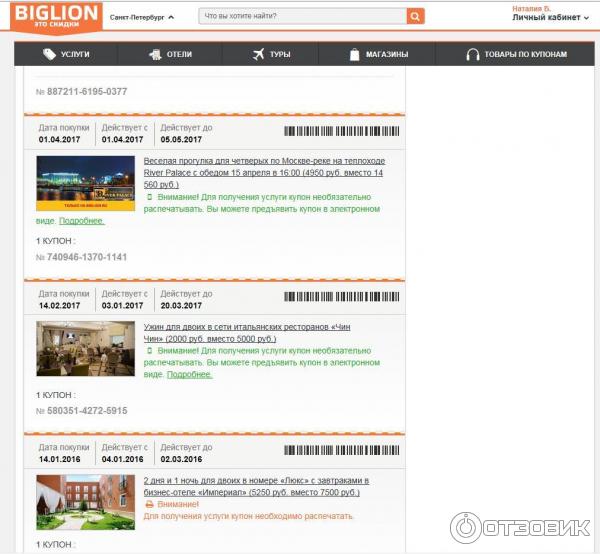Open the Личный кабинет dropdown
Image resolution: width=600 pixels, height=554 pixels.
point(550,18)
